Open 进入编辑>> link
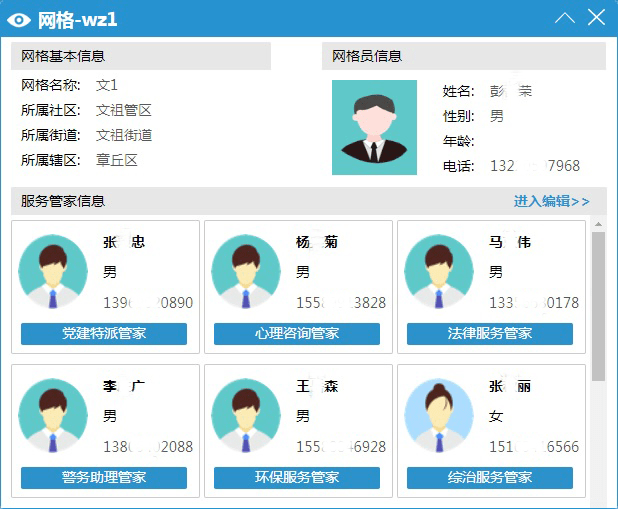This screenshot has width=618, height=509. [x=551, y=201]
